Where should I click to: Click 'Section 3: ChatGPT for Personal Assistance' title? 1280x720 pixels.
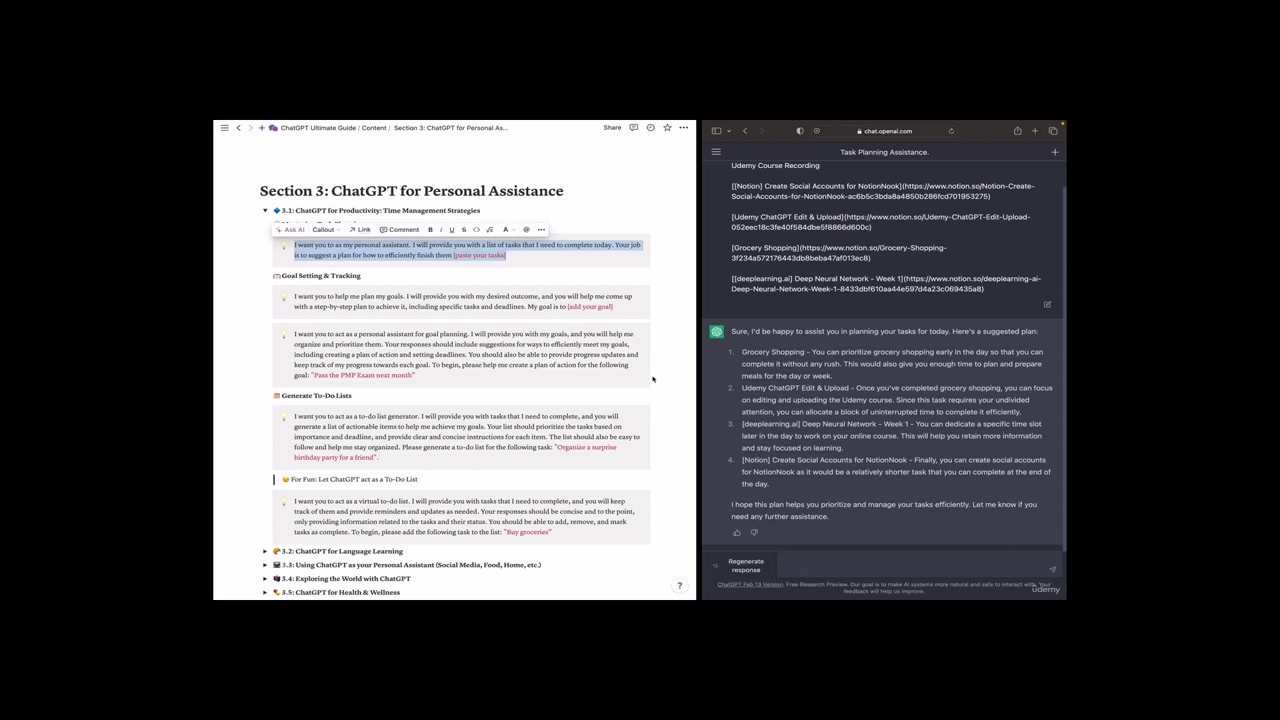point(411,191)
